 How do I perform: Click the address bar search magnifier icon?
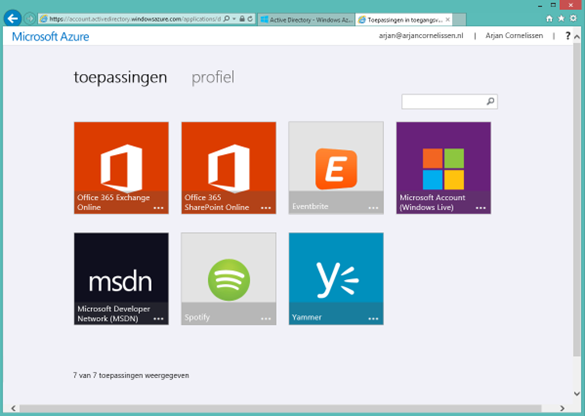point(226,19)
